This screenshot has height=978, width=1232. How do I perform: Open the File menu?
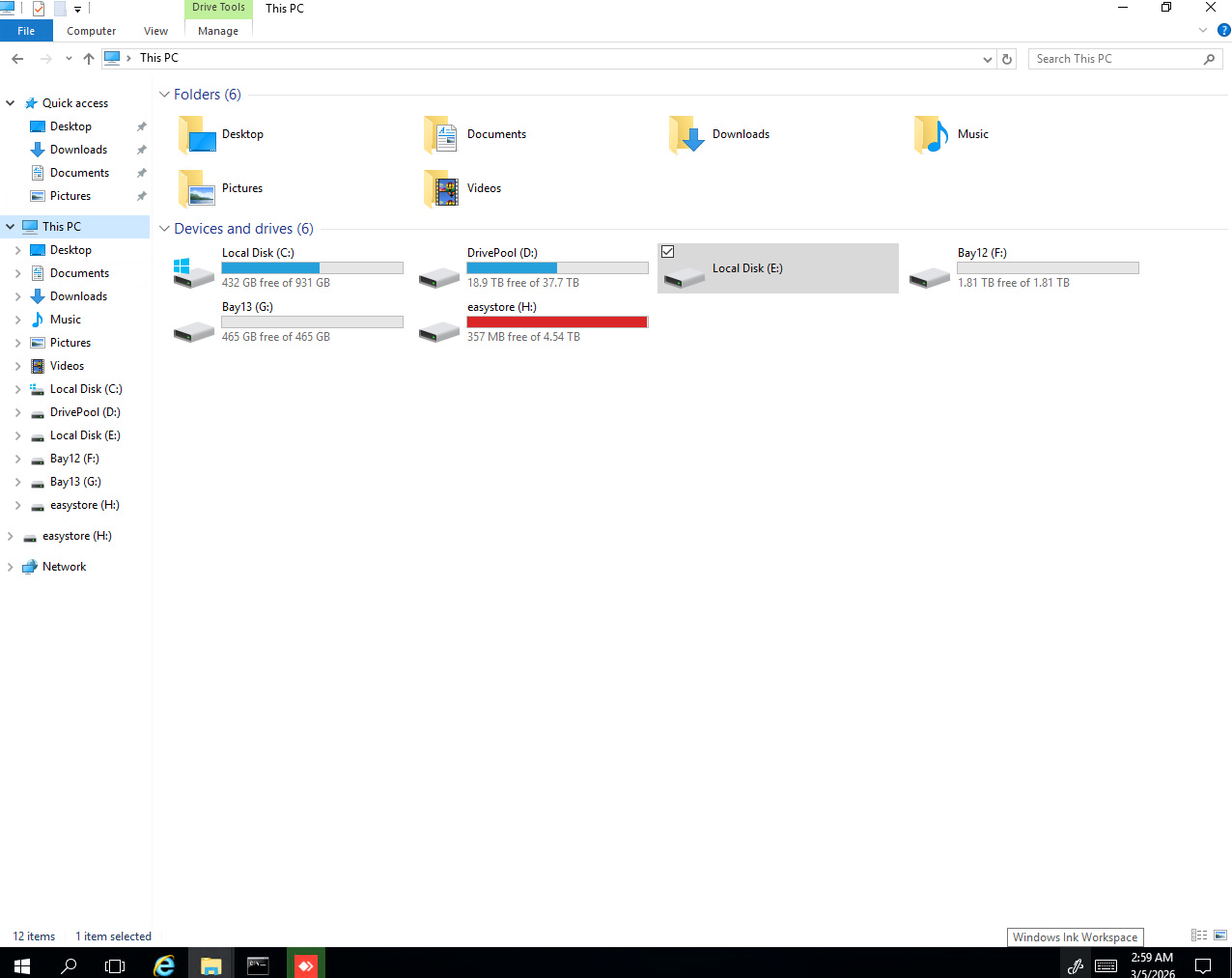click(x=26, y=31)
